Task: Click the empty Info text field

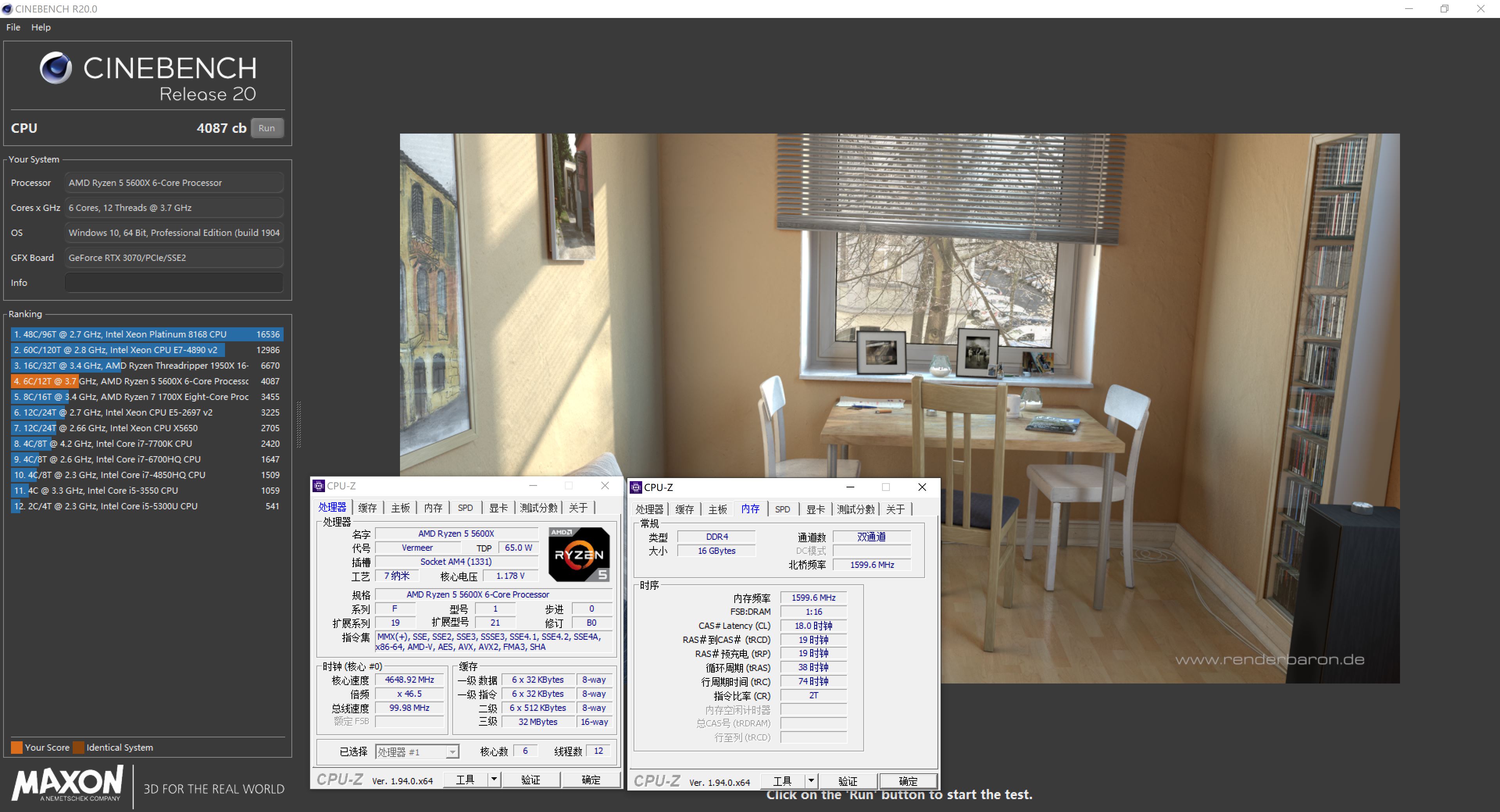Action: pyautogui.click(x=173, y=283)
